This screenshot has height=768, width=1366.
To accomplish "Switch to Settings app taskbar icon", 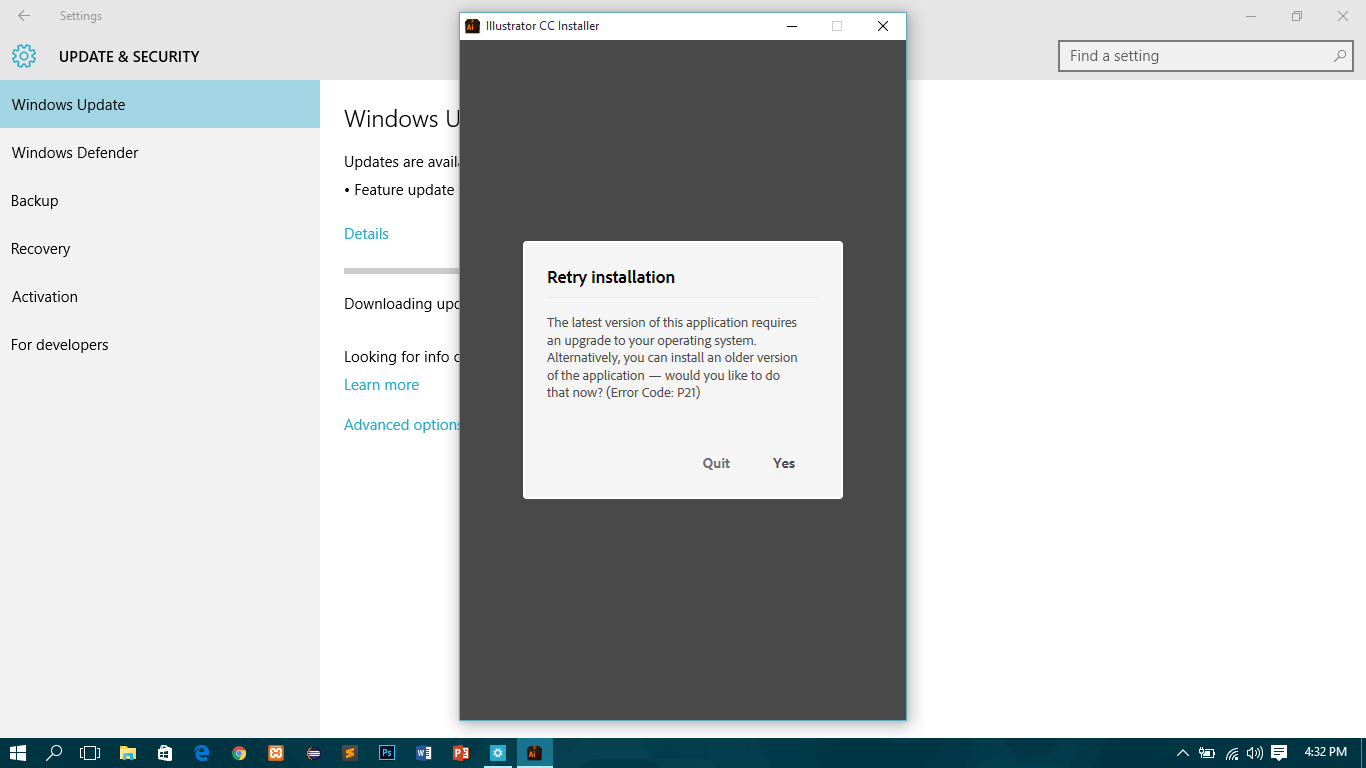I will click(498, 753).
